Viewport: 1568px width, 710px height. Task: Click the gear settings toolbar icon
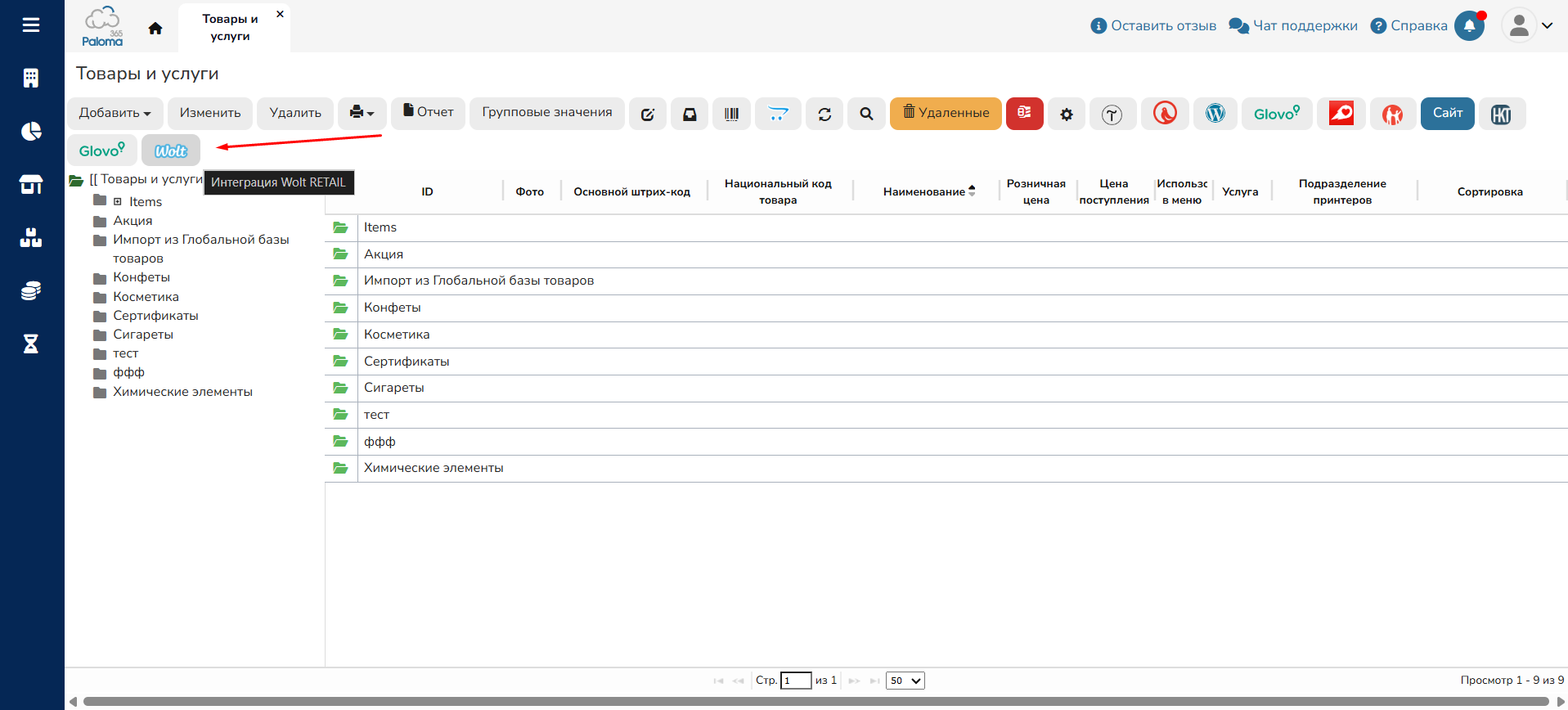coord(1067,115)
